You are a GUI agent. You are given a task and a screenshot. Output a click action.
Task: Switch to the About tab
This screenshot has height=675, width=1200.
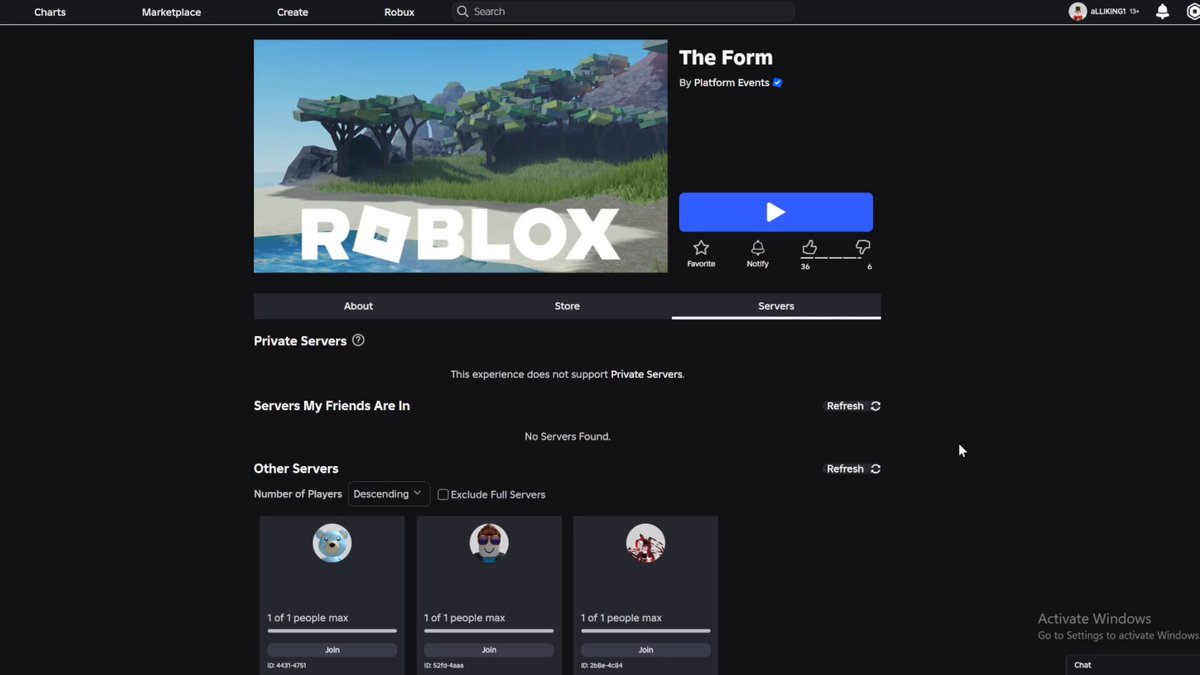(x=358, y=306)
